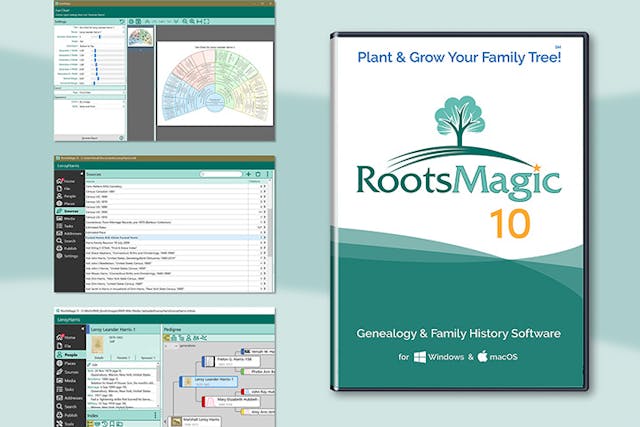Open Home in the Pedigree window sidebar
Screen dimensions: 640x427
(67, 337)
